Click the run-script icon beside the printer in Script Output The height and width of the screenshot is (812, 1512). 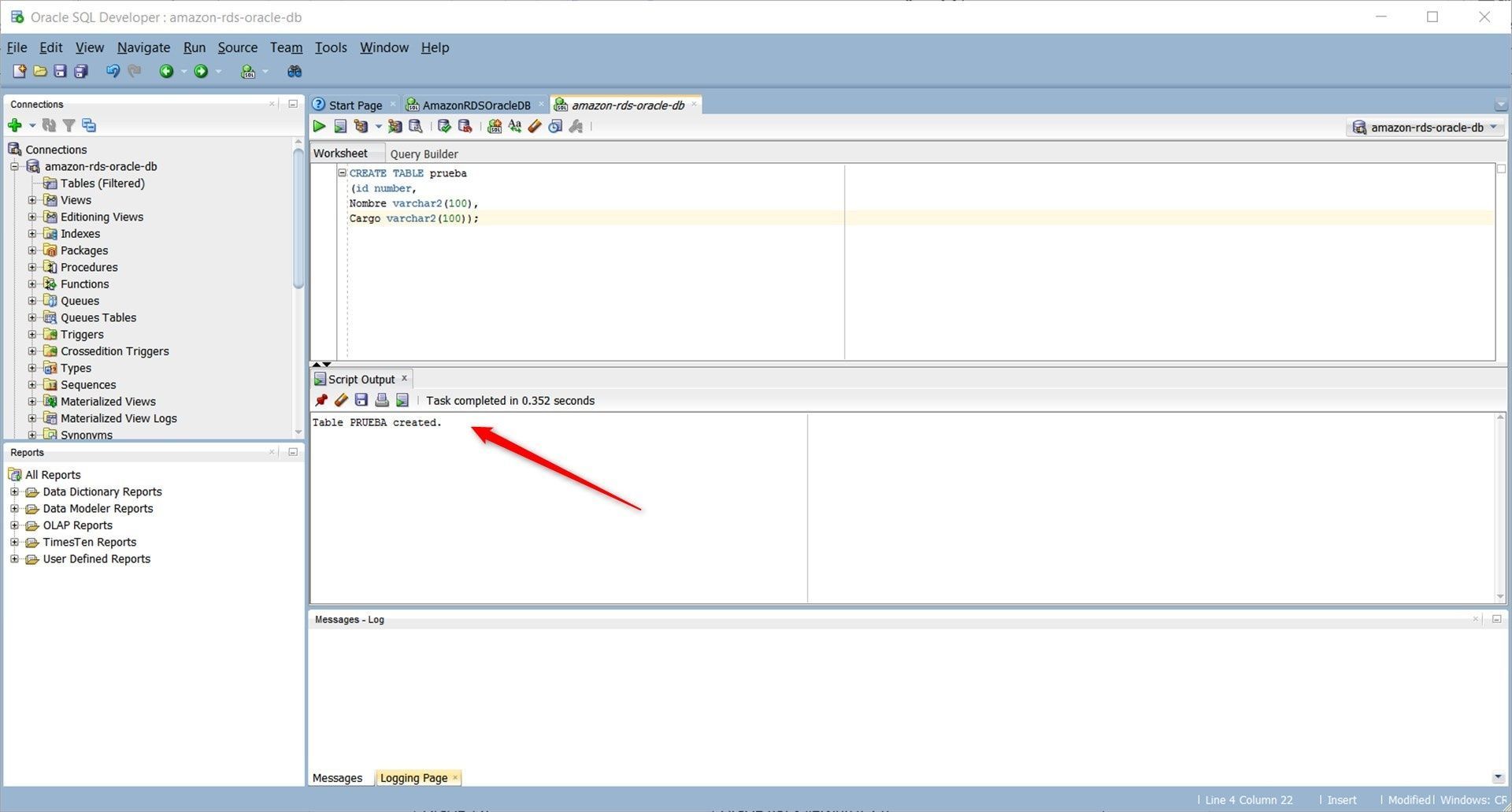click(x=402, y=400)
